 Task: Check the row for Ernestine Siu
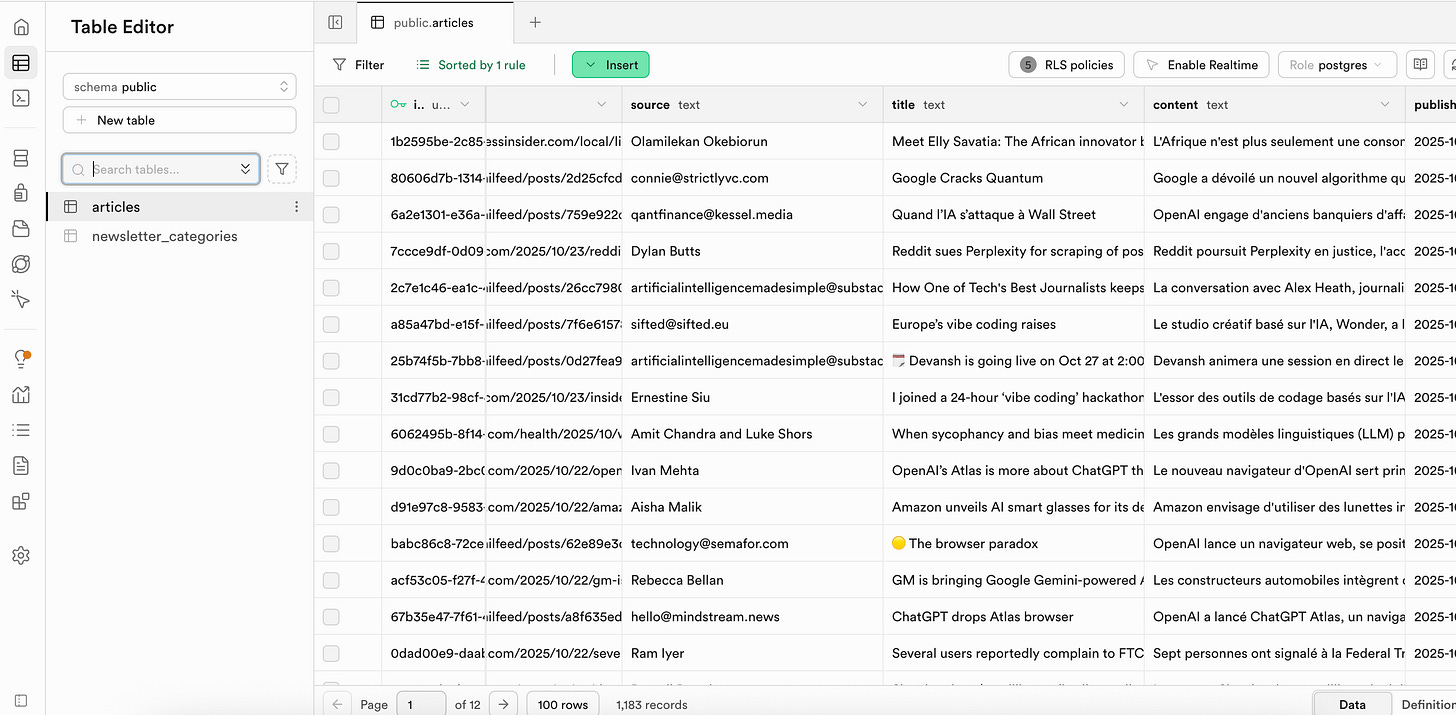331,397
